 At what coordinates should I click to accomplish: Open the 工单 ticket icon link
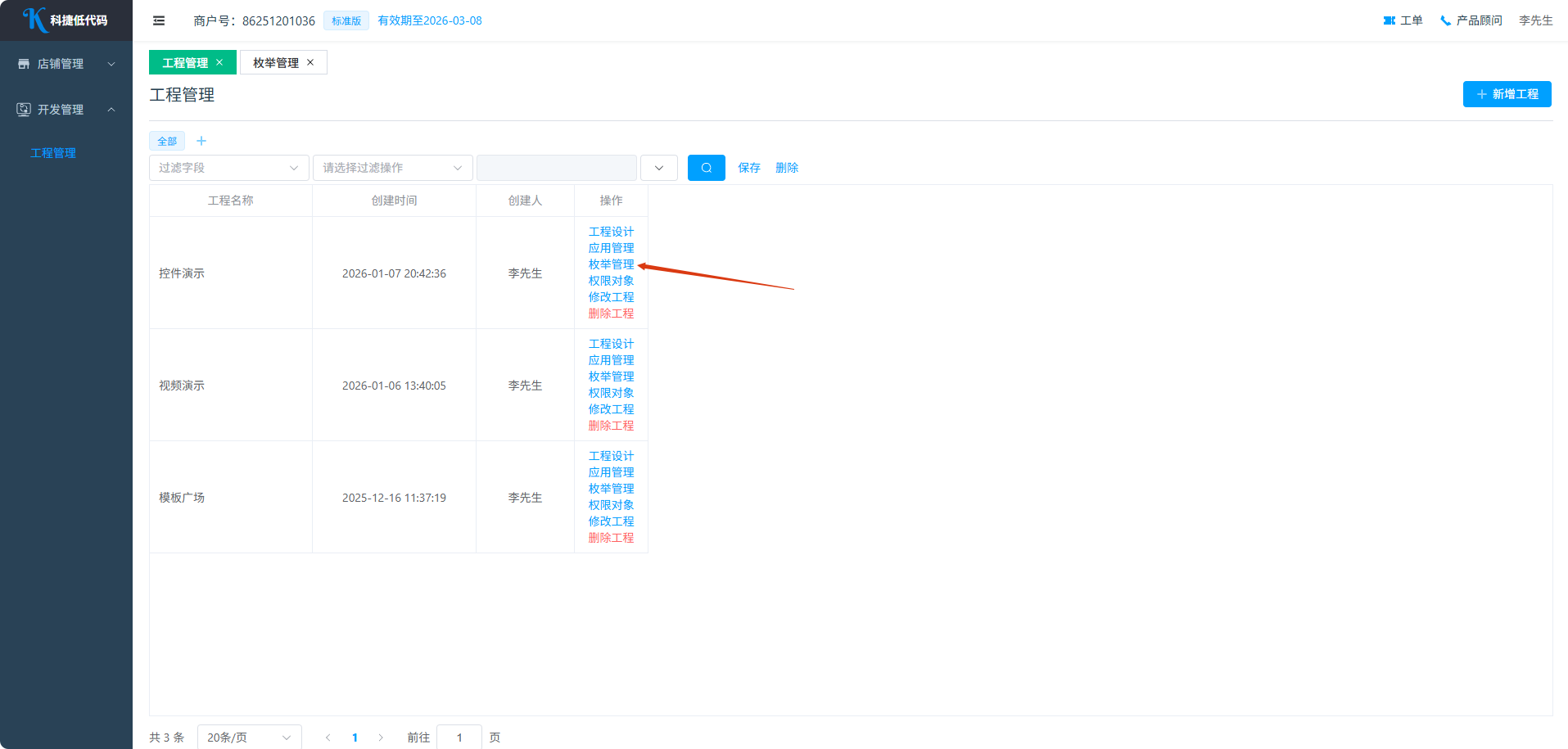[x=1402, y=20]
